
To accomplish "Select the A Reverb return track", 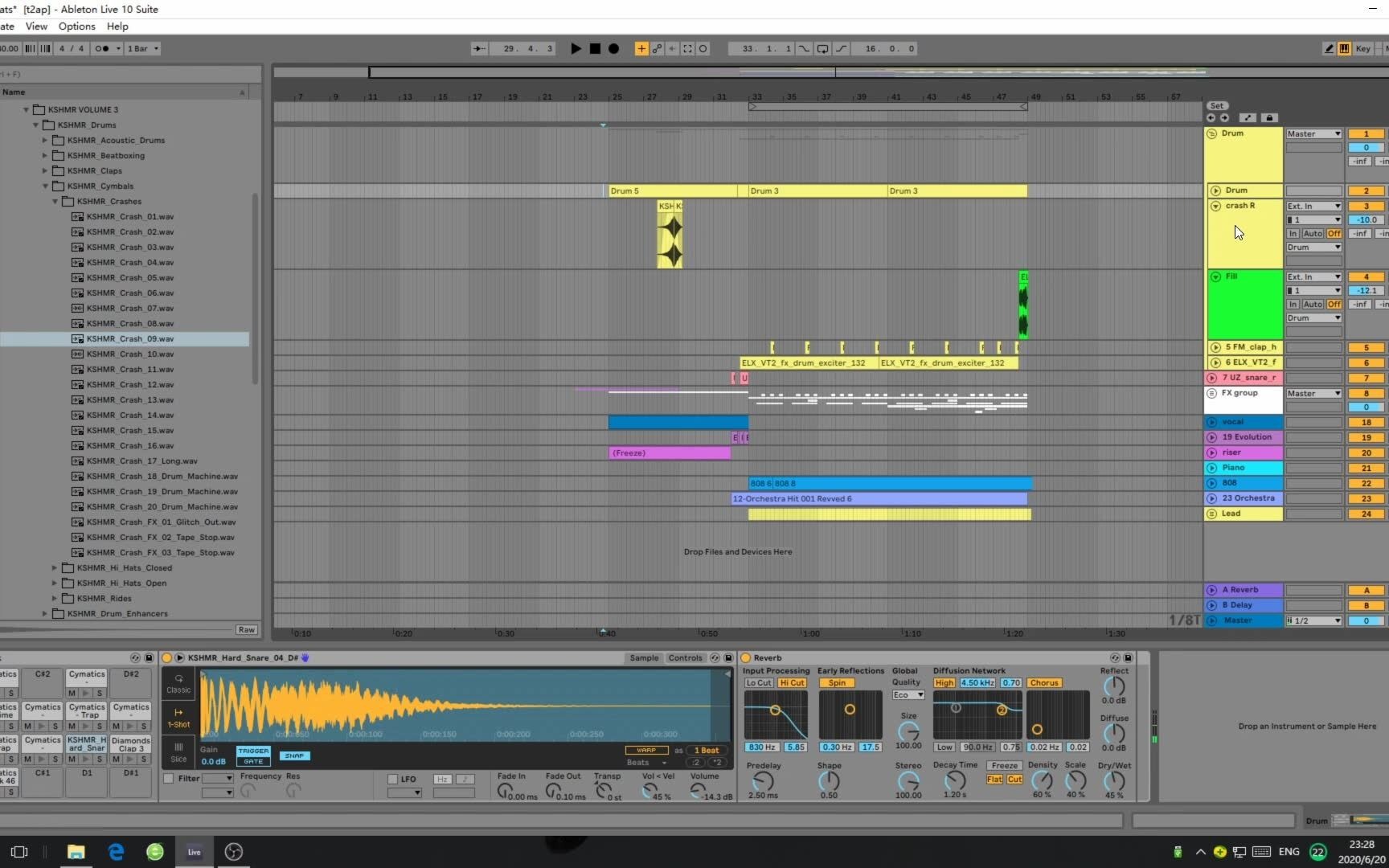I will pos(1244,590).
